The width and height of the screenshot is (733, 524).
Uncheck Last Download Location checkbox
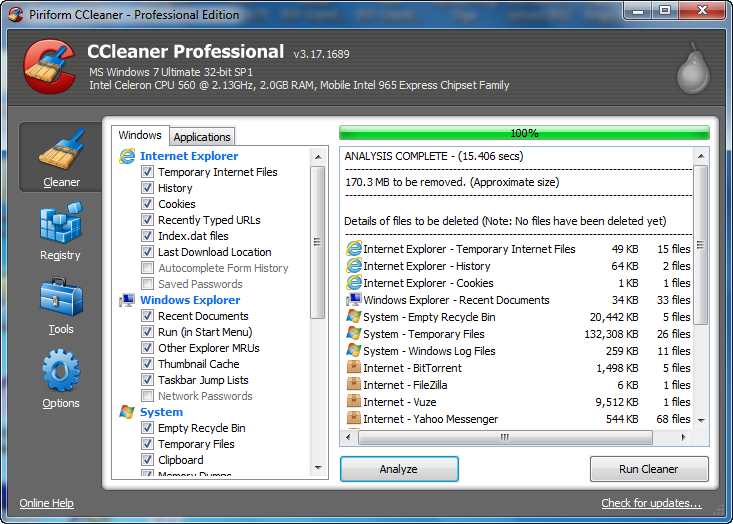coord(147,252)
